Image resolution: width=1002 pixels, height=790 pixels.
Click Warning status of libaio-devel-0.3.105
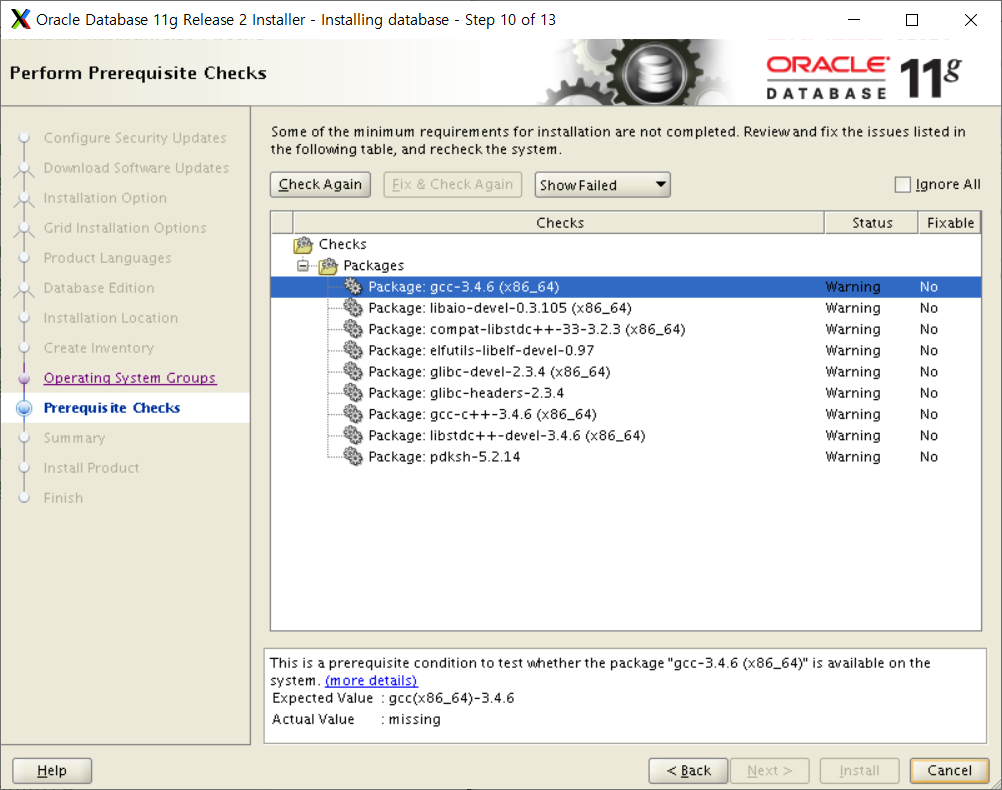(852, 307)
